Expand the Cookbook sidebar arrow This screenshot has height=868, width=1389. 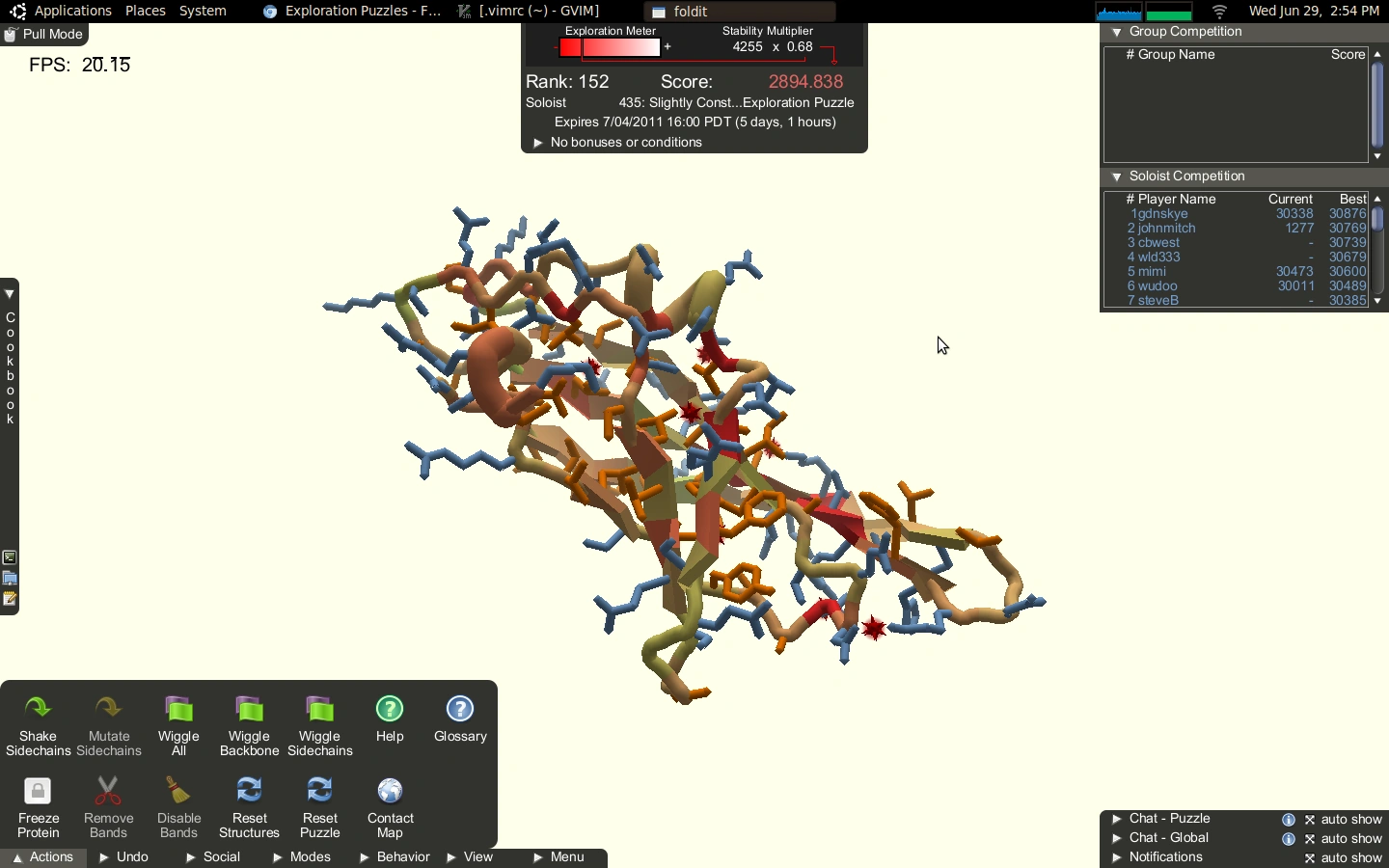(x=10, y=293)
